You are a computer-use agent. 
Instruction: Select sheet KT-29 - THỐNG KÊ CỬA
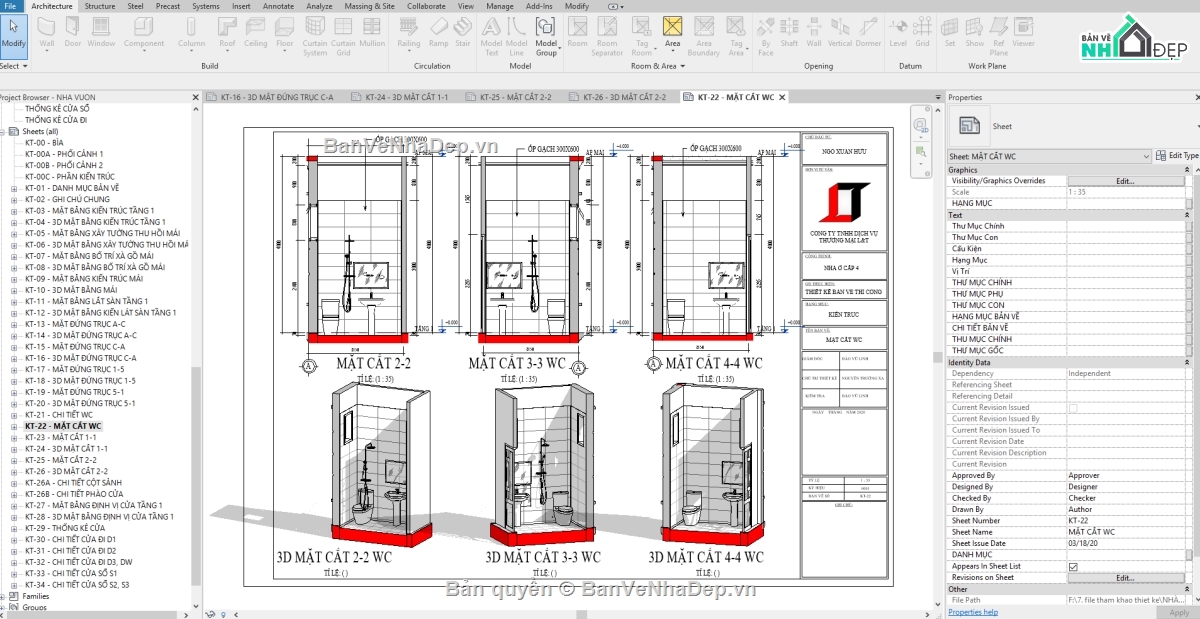(65, 527)
